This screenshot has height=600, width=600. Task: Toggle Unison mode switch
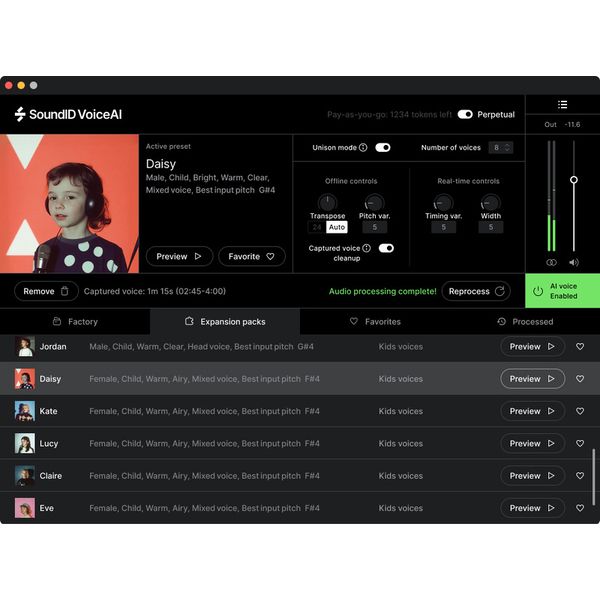pos(383,147)
